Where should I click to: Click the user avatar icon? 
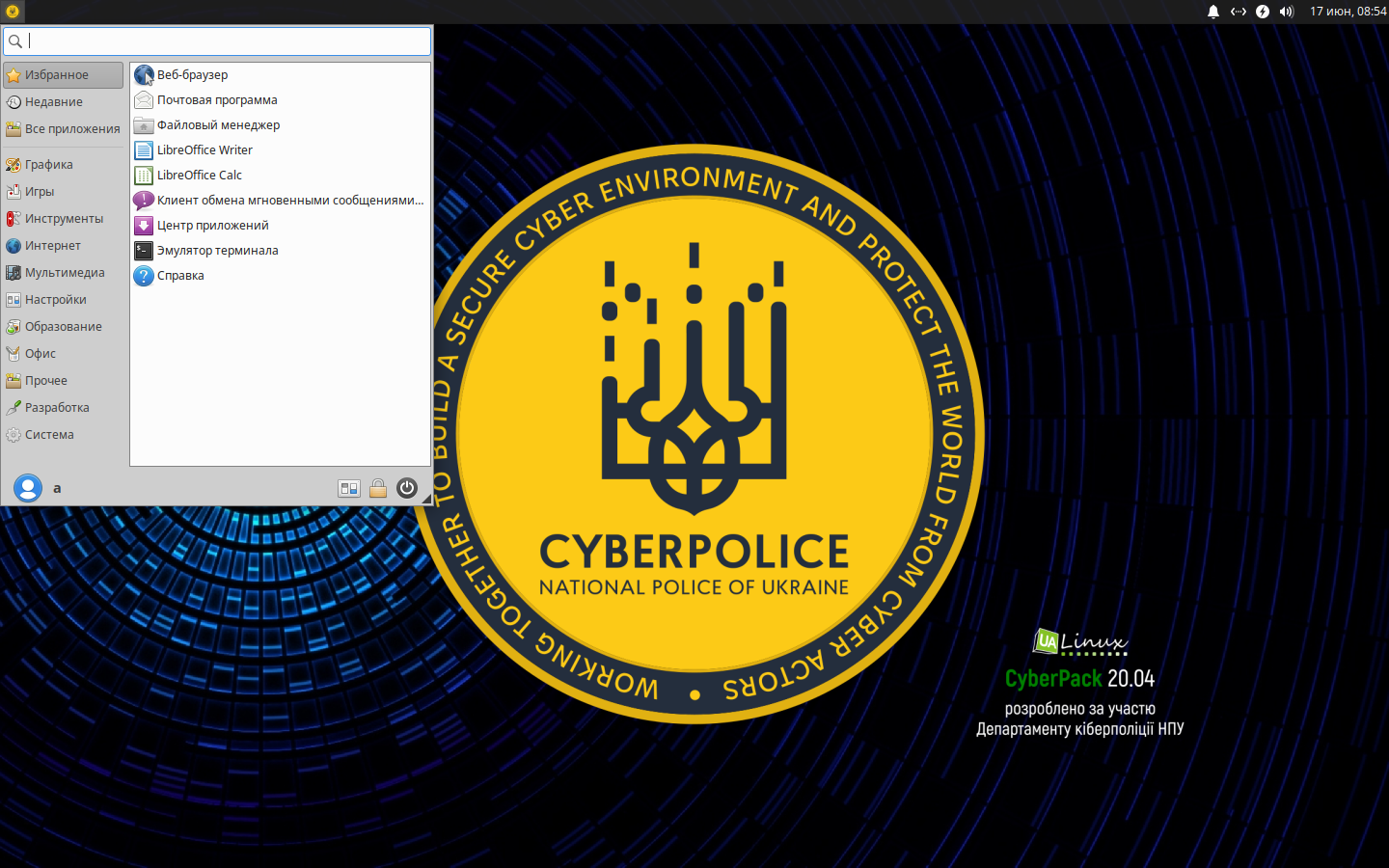28,488
